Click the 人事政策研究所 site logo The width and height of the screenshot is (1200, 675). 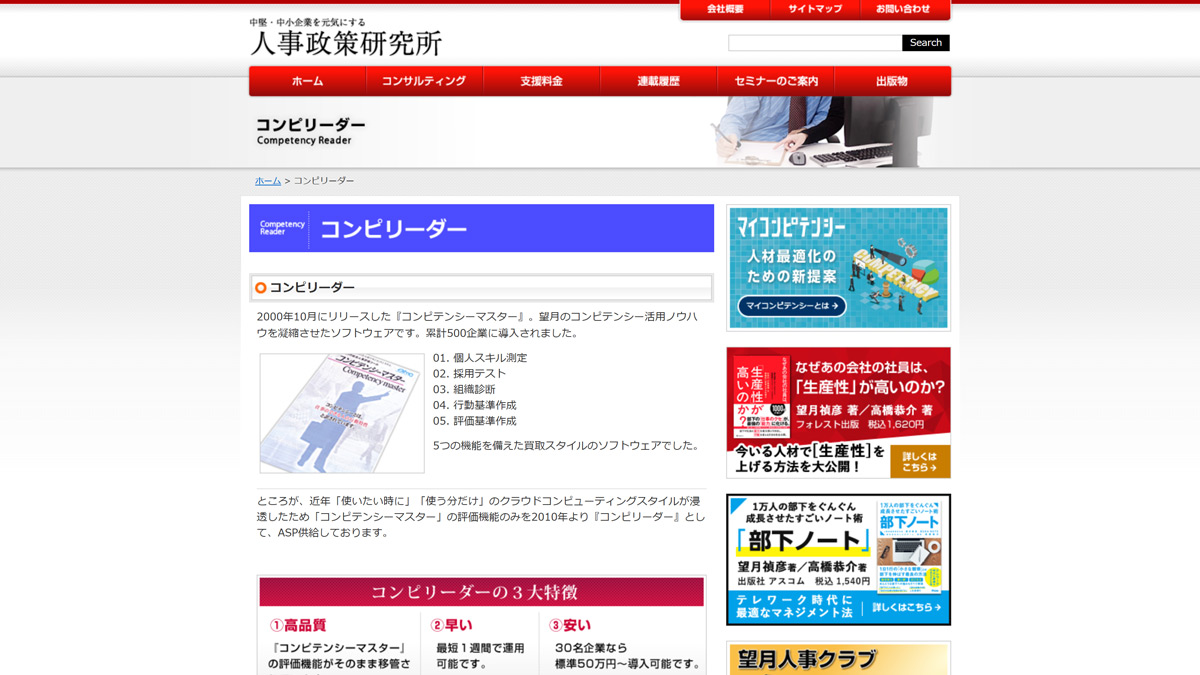[x=345, y=38]
